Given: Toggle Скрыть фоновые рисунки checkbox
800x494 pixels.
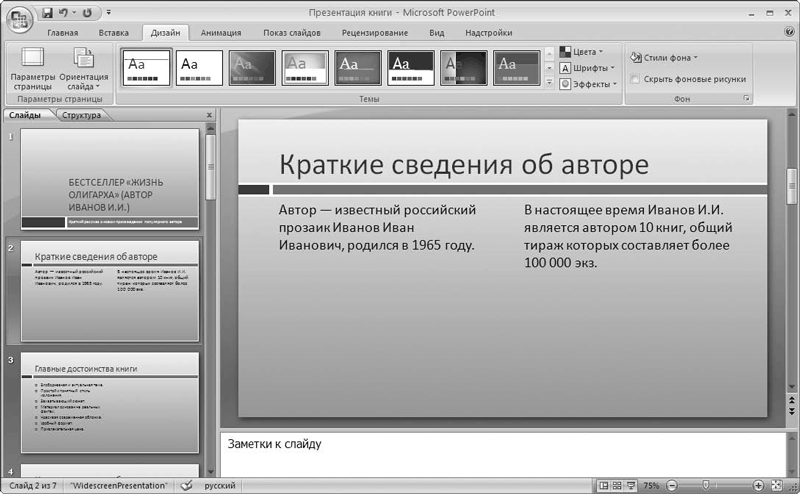Looking at the screenshot, I should [636, 79].
